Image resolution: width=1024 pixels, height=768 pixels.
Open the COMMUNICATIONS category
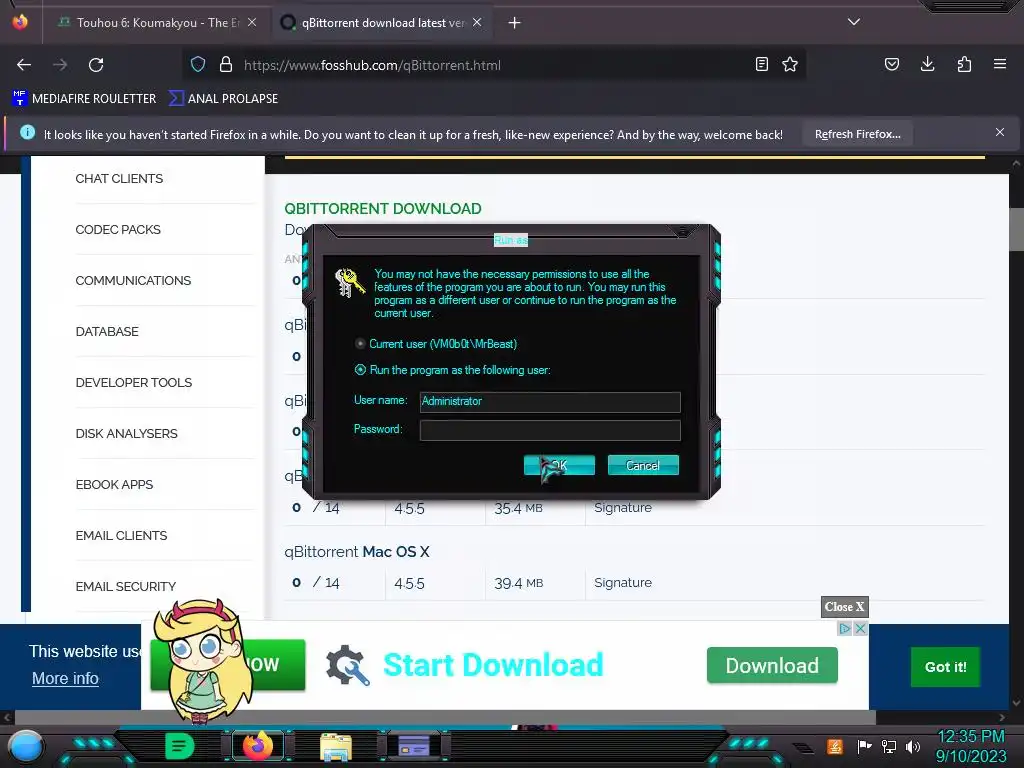click(x=133, y=280)
